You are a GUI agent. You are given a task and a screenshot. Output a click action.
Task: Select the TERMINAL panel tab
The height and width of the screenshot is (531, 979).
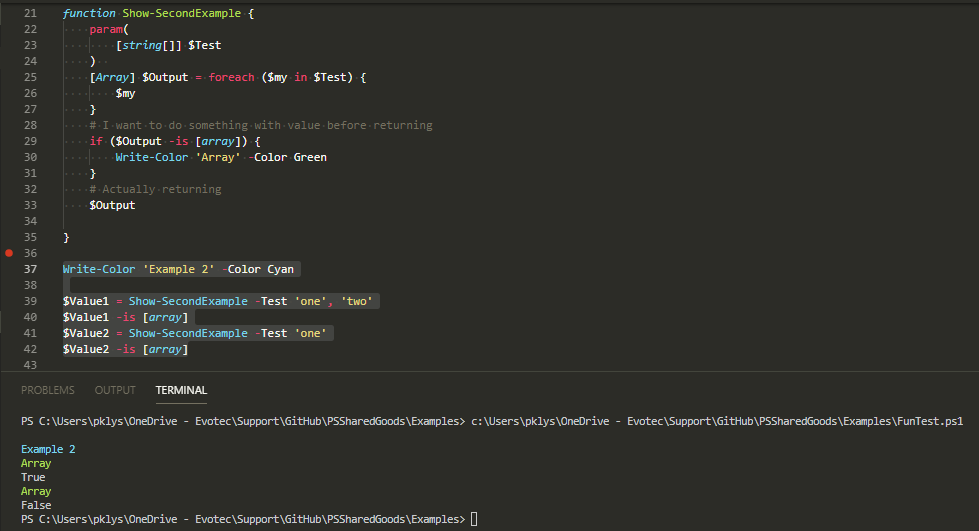(181, 390)
